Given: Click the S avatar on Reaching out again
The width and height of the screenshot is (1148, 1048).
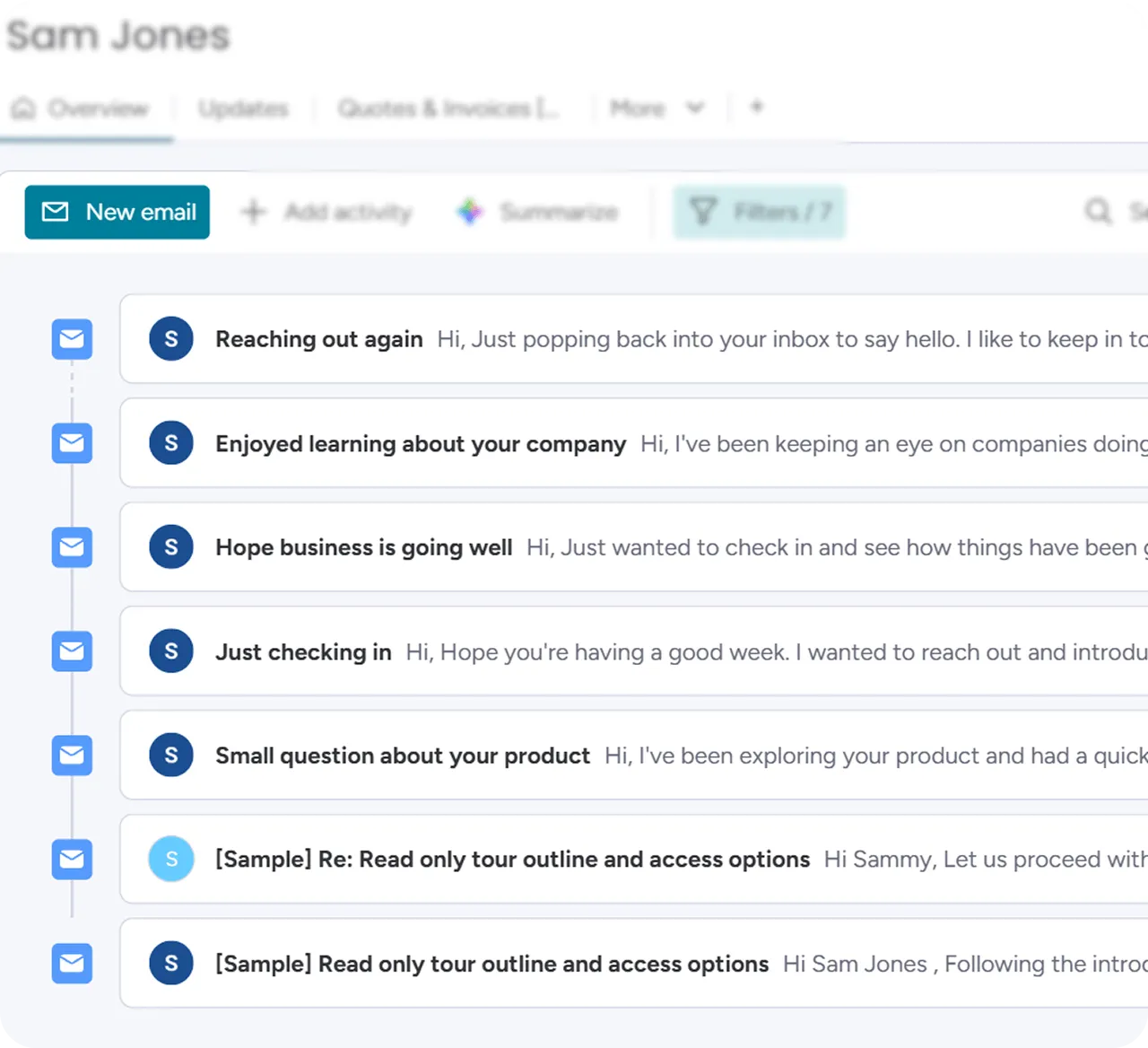Looking at the screenshot, I should pyautogui.click(x=171, y=339).
